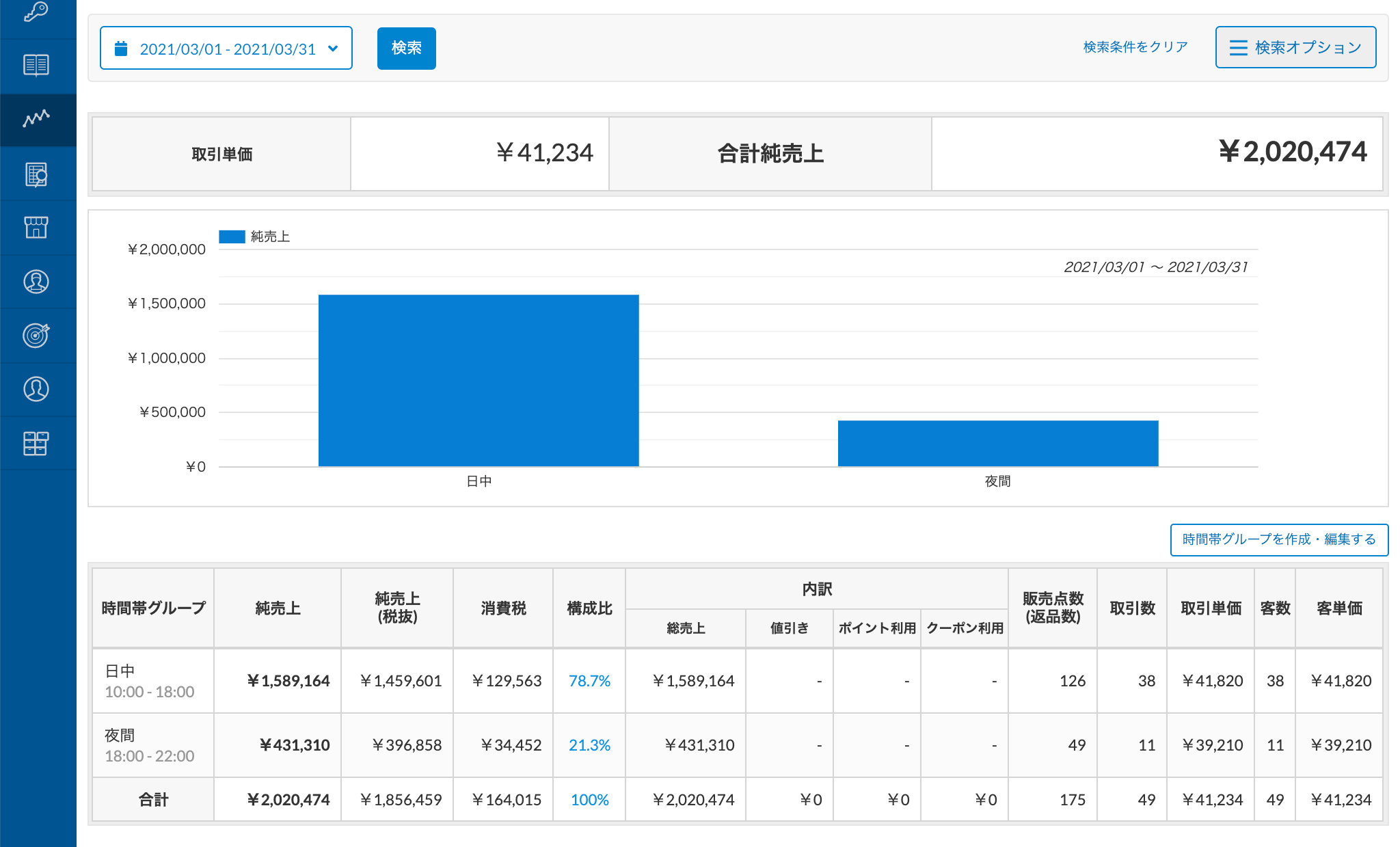Image resolution: width=1400 pixels, height=847 pixels.
Task: Open the target goal sidebar icon
Action: pos(36,335)
